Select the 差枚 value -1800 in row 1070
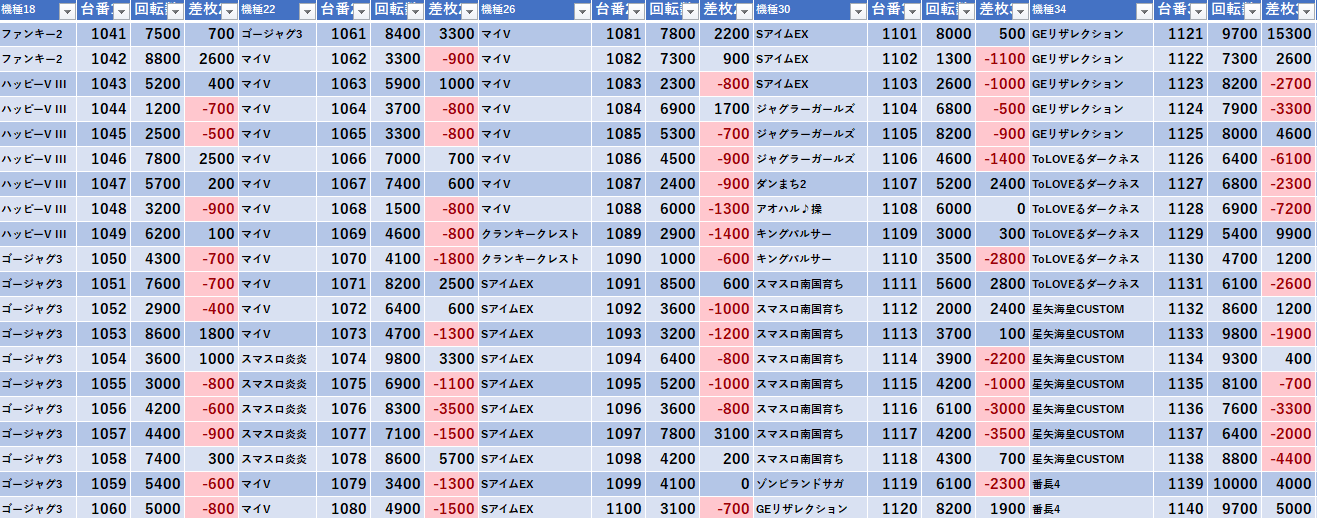This screenshot has width=1317, height=518. click(452, 259)
